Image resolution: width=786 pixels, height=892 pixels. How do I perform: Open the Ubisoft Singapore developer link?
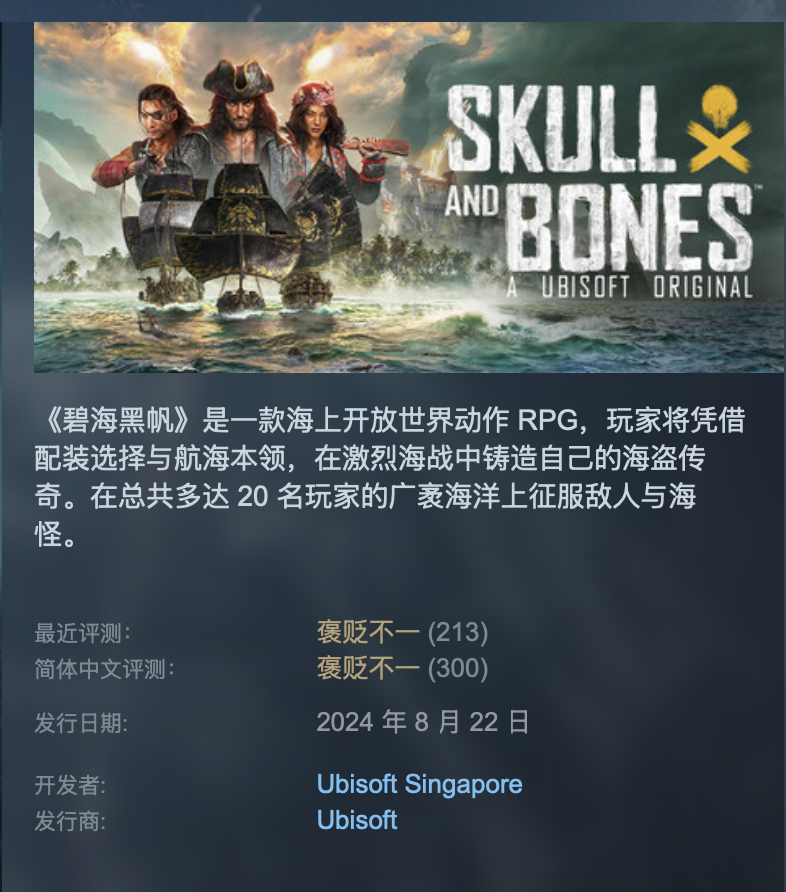click(419, 784)
